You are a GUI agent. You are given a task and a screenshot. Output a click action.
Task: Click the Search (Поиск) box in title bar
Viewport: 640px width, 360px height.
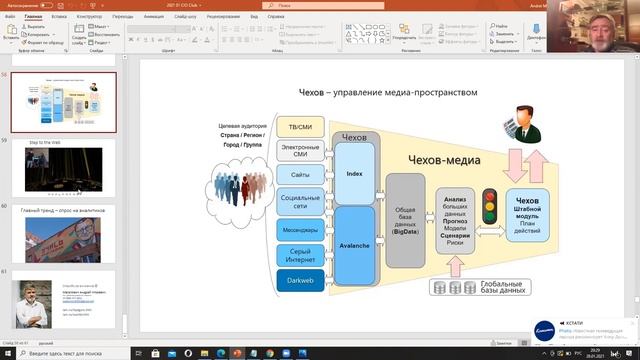pyautogui.click(x=323, y=6)
